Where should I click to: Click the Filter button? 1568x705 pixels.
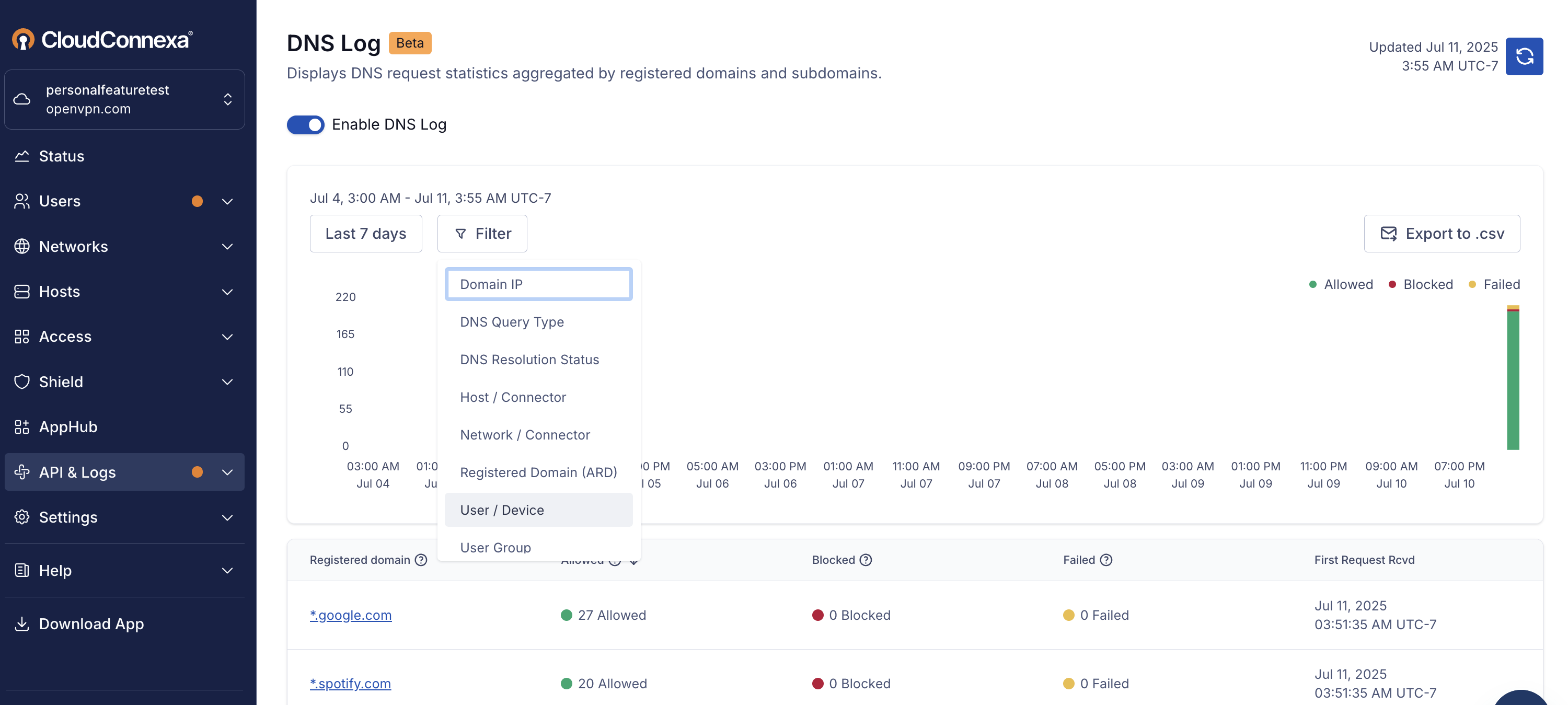coord(482,233)
